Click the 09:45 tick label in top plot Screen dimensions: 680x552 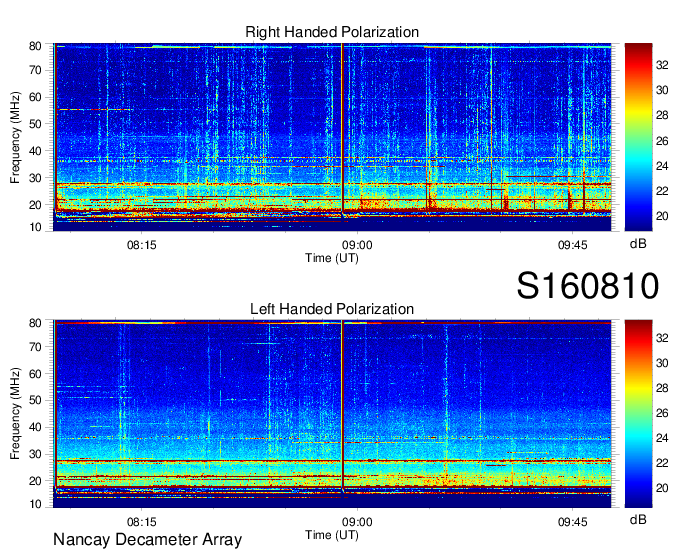click(x=572, y=245)
